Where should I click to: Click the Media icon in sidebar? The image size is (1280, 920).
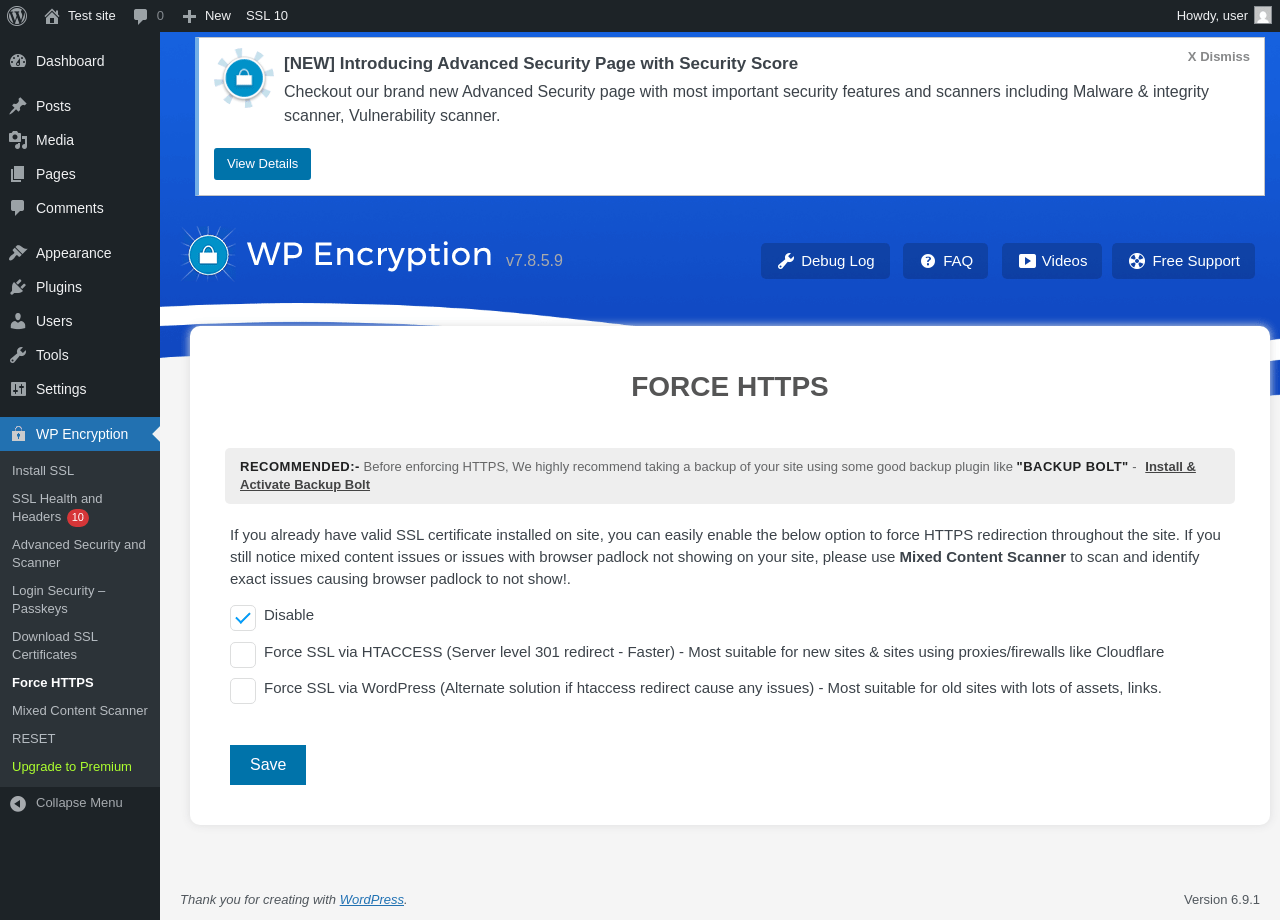(x=18, y=140)
